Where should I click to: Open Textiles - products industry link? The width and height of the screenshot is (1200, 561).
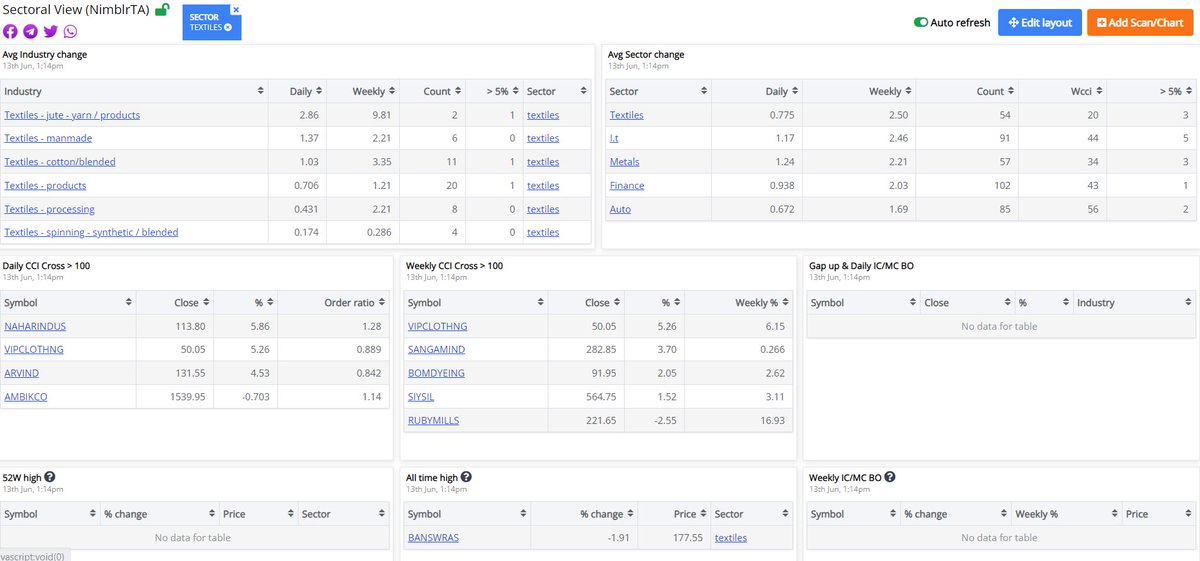coord(45,185)
